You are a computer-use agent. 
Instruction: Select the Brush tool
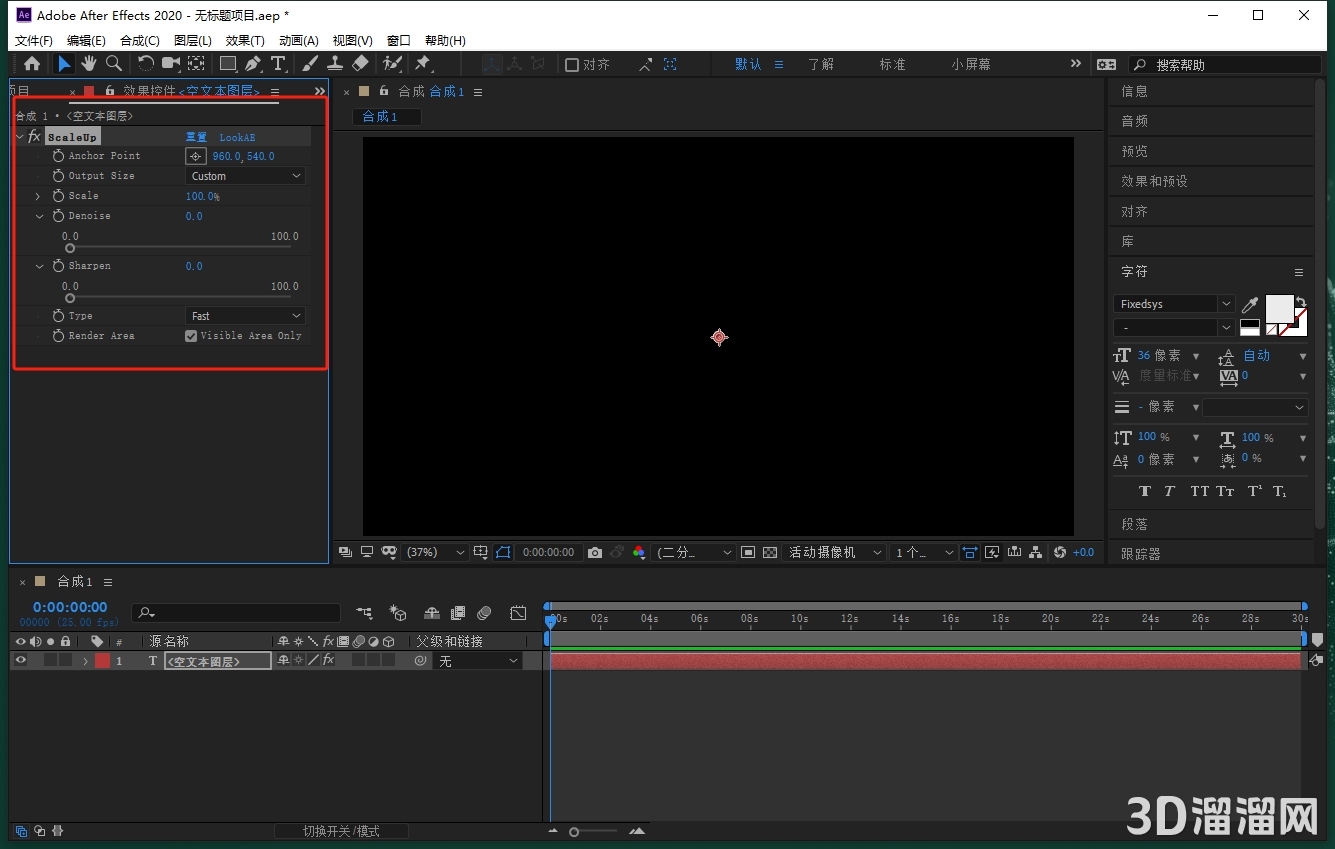(x=310, y=64)
